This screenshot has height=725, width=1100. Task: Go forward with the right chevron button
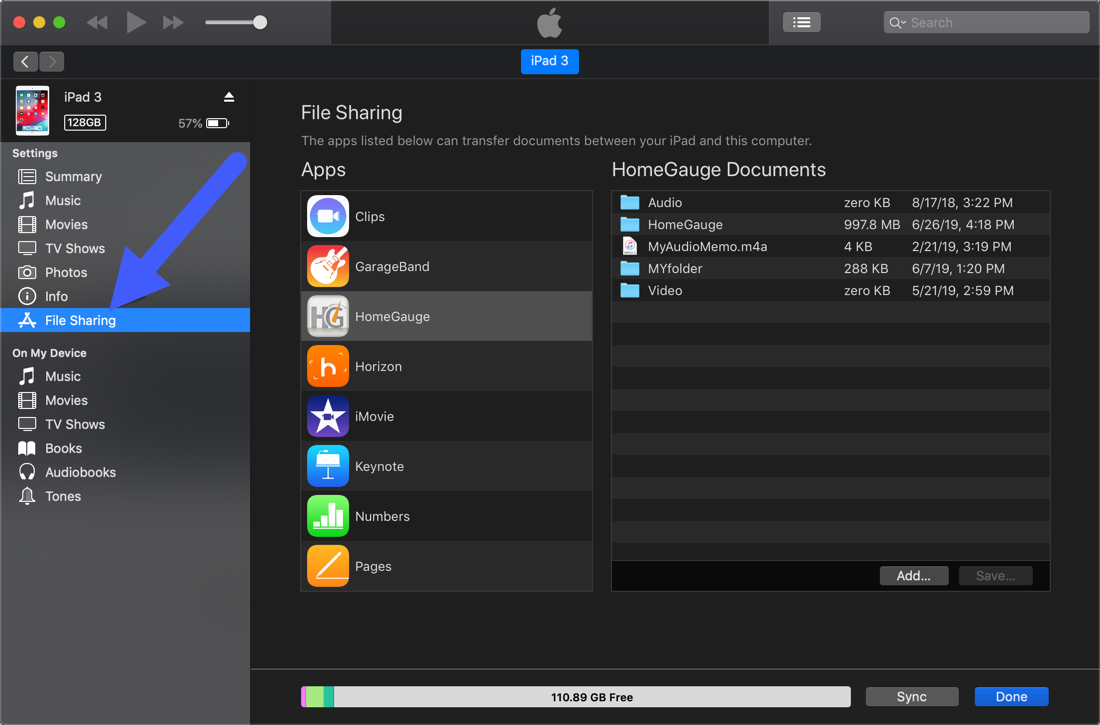click(52, 62)
